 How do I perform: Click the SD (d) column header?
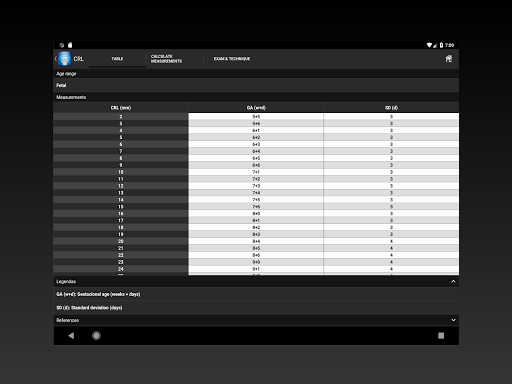(391, 108)
